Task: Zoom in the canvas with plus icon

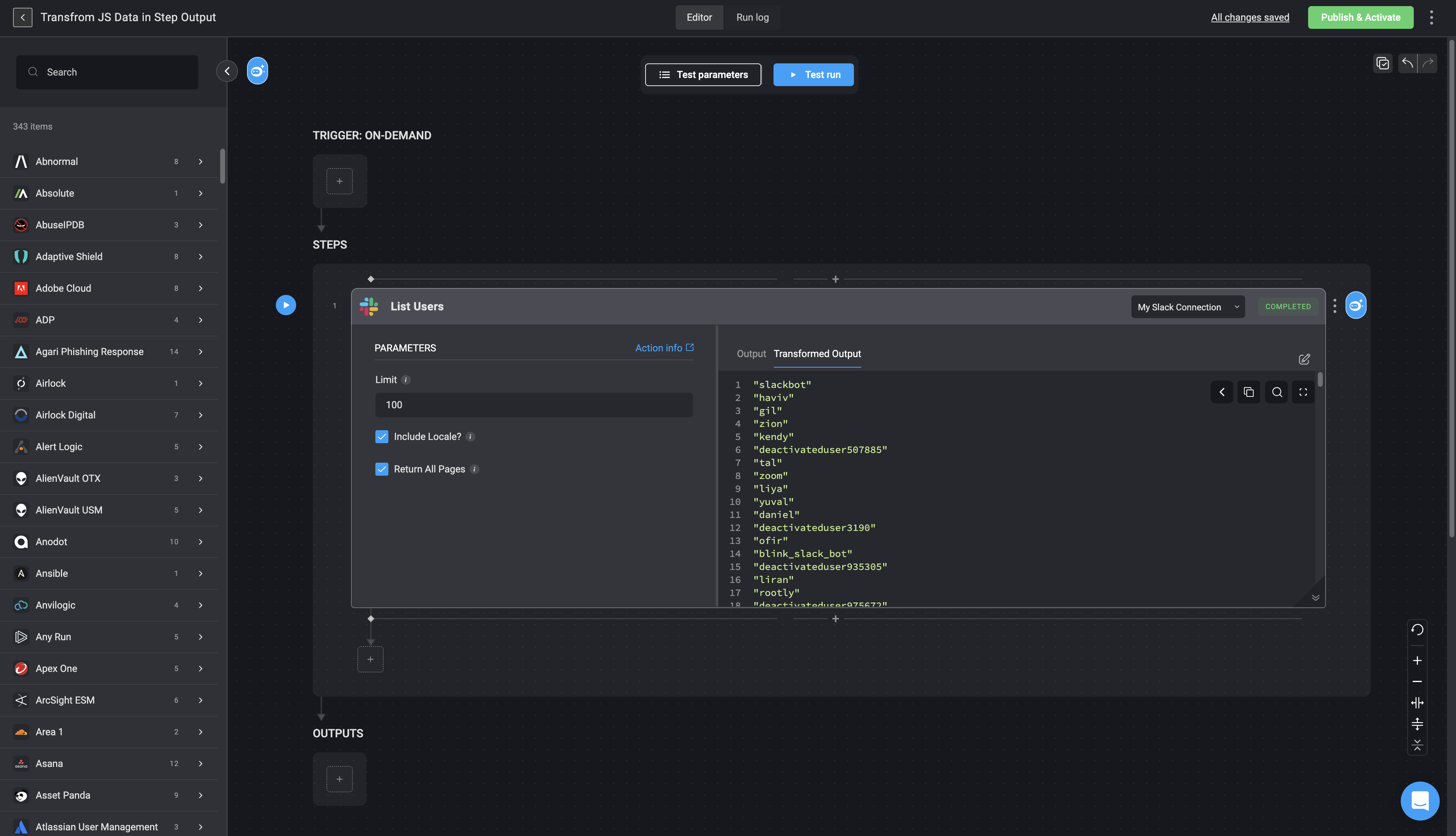Action: [1417, 661]
